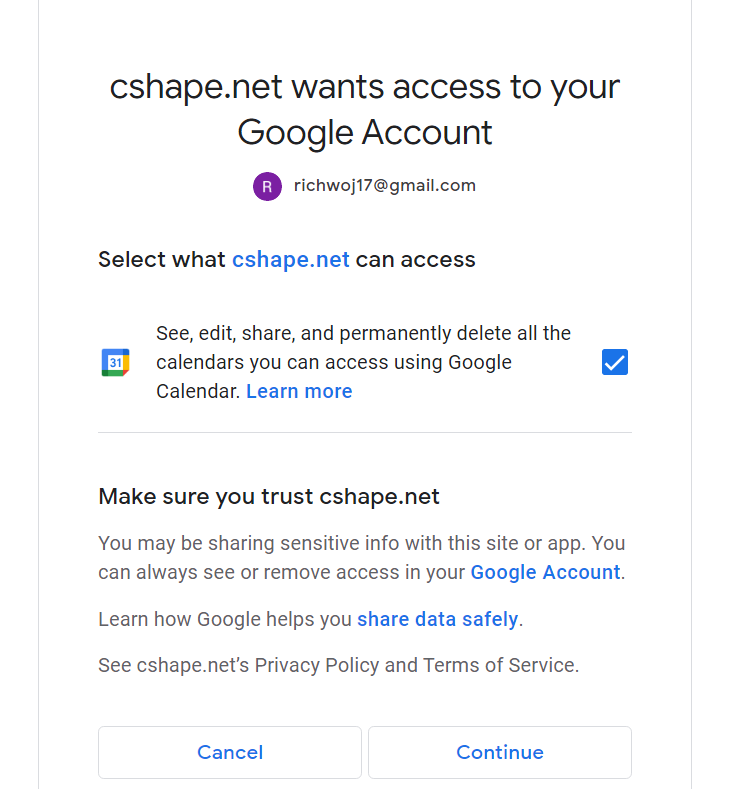
Task: Click the richwoj17@gmail.com email address
Action: point(385,186)
